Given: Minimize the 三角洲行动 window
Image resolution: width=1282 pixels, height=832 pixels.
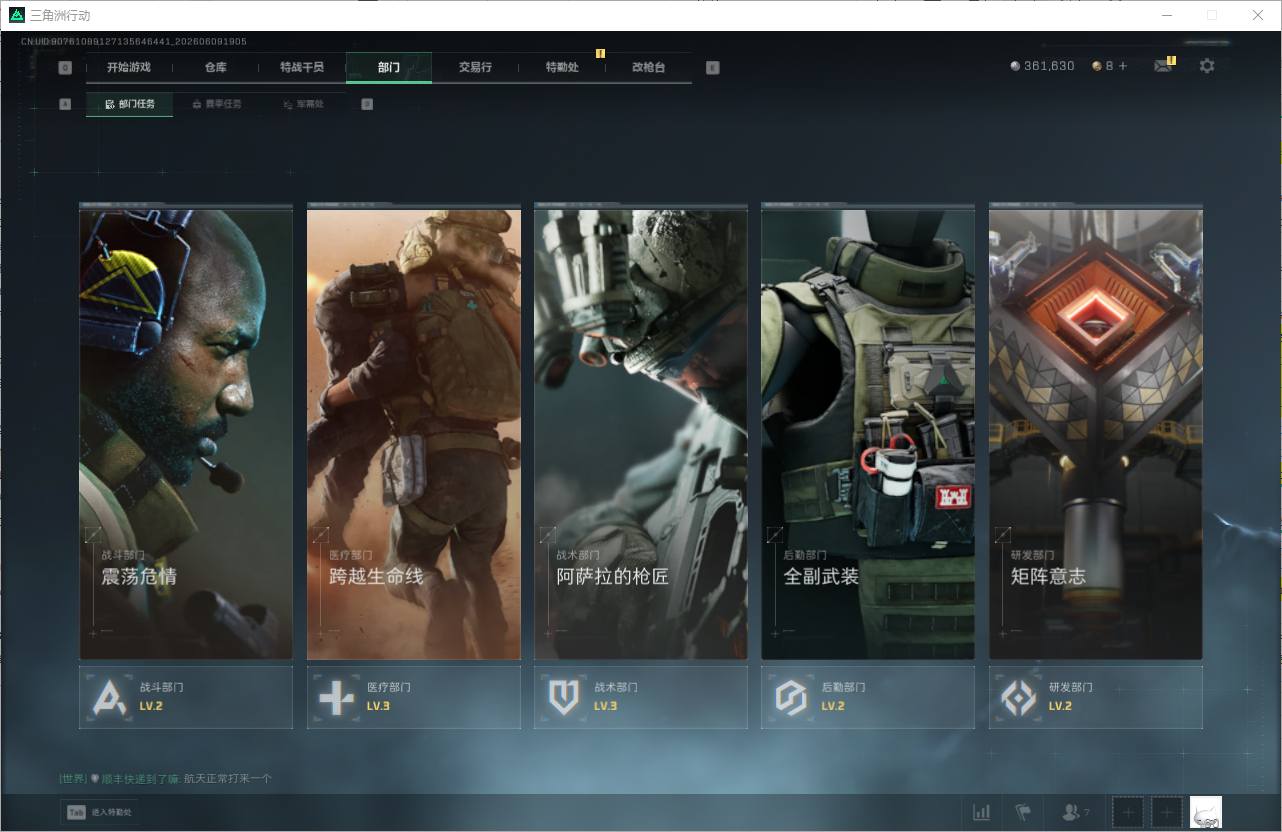Looking at the screenshot, I should click(x=1168, y=15).
